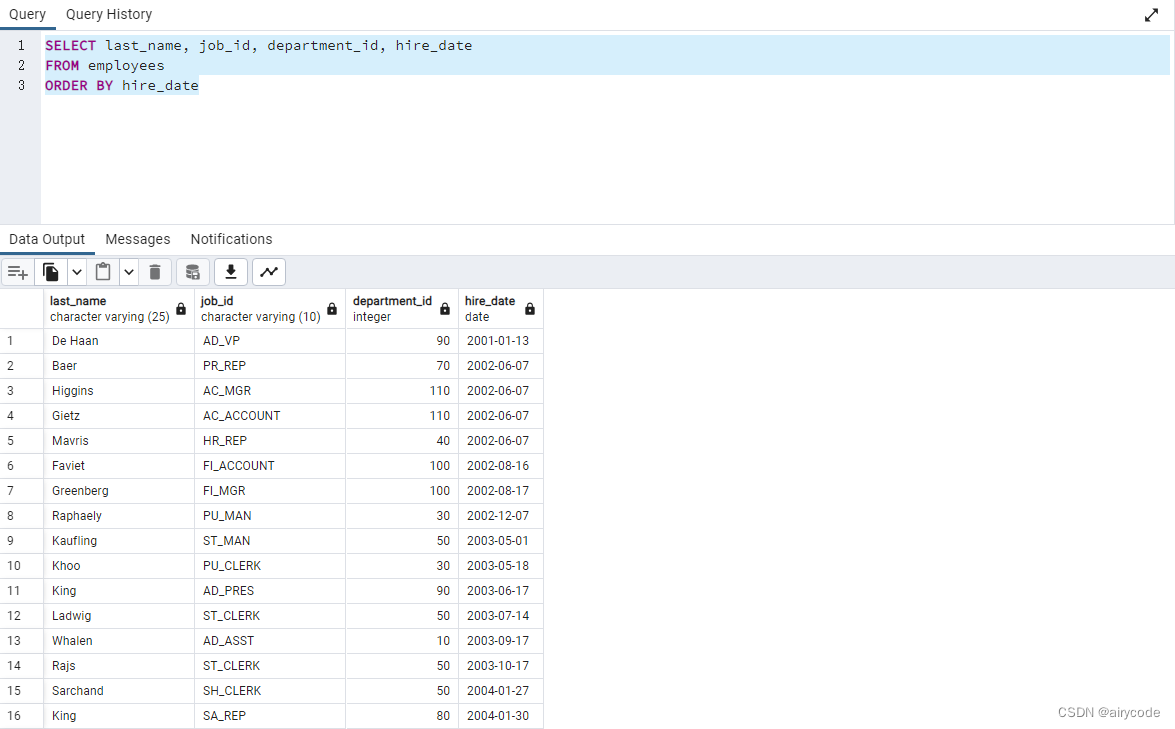
Task: Click the 'SA_REP' job cell
Action: [270, 716]
